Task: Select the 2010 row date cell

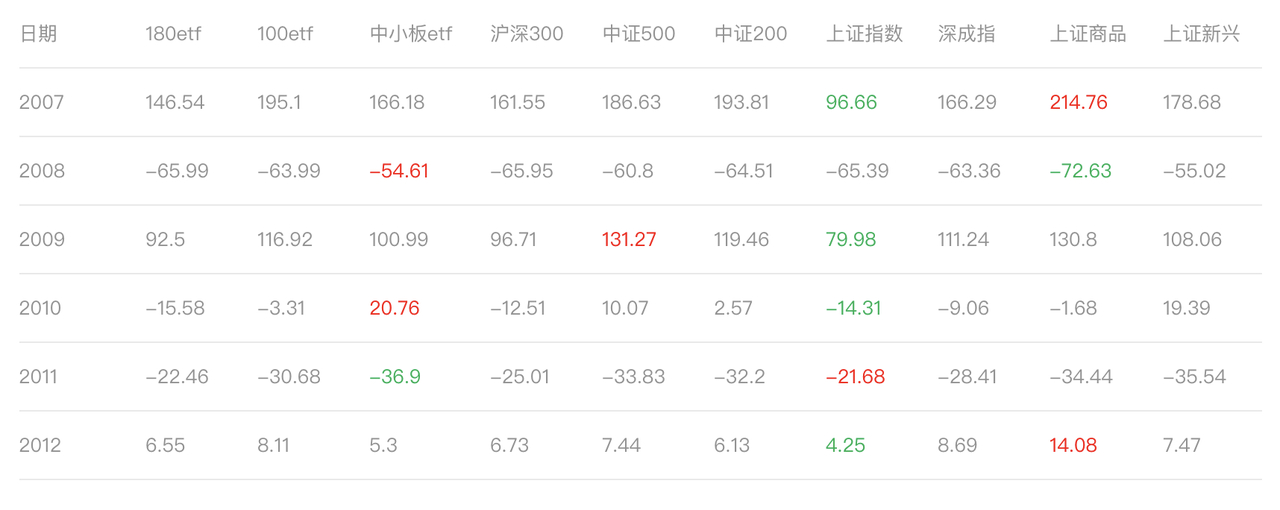Action: tap(41, 308)
